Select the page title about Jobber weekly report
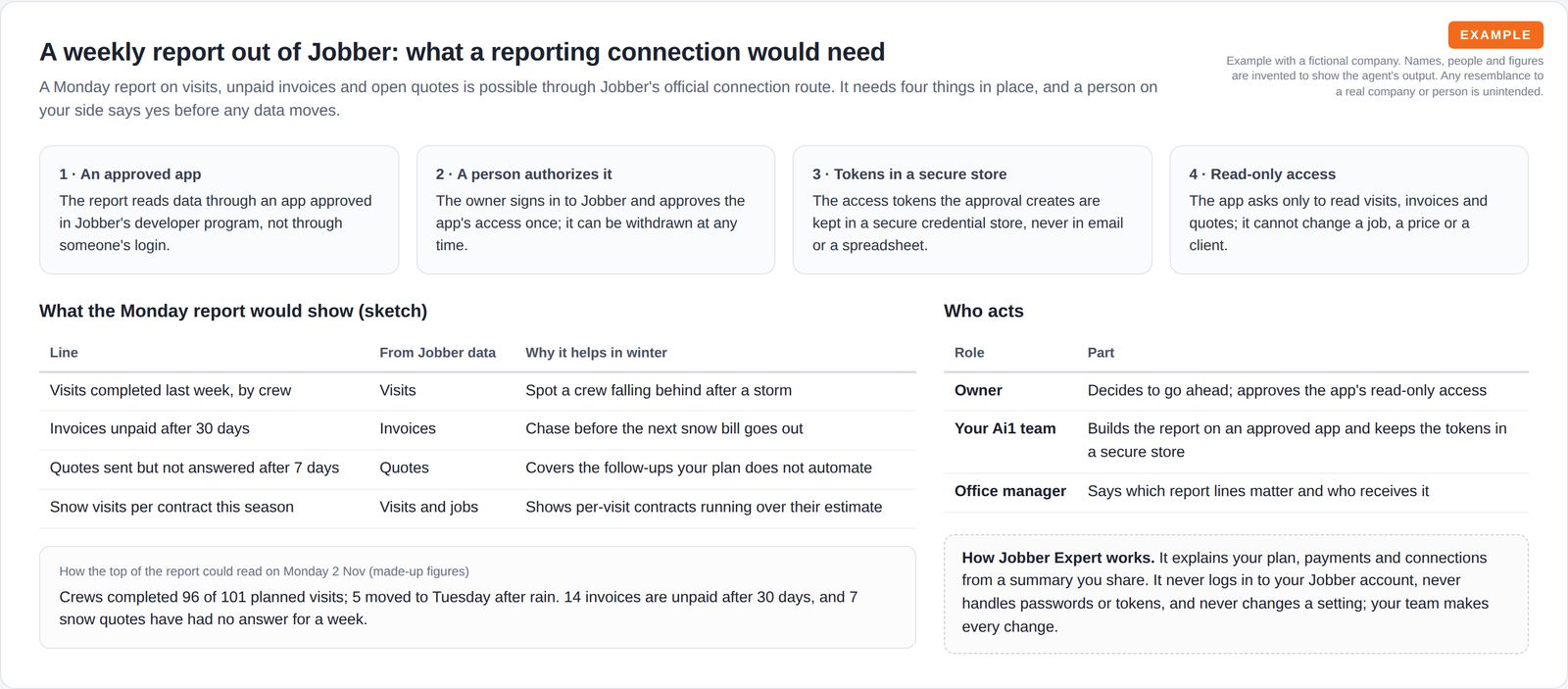 pos(462,52)
